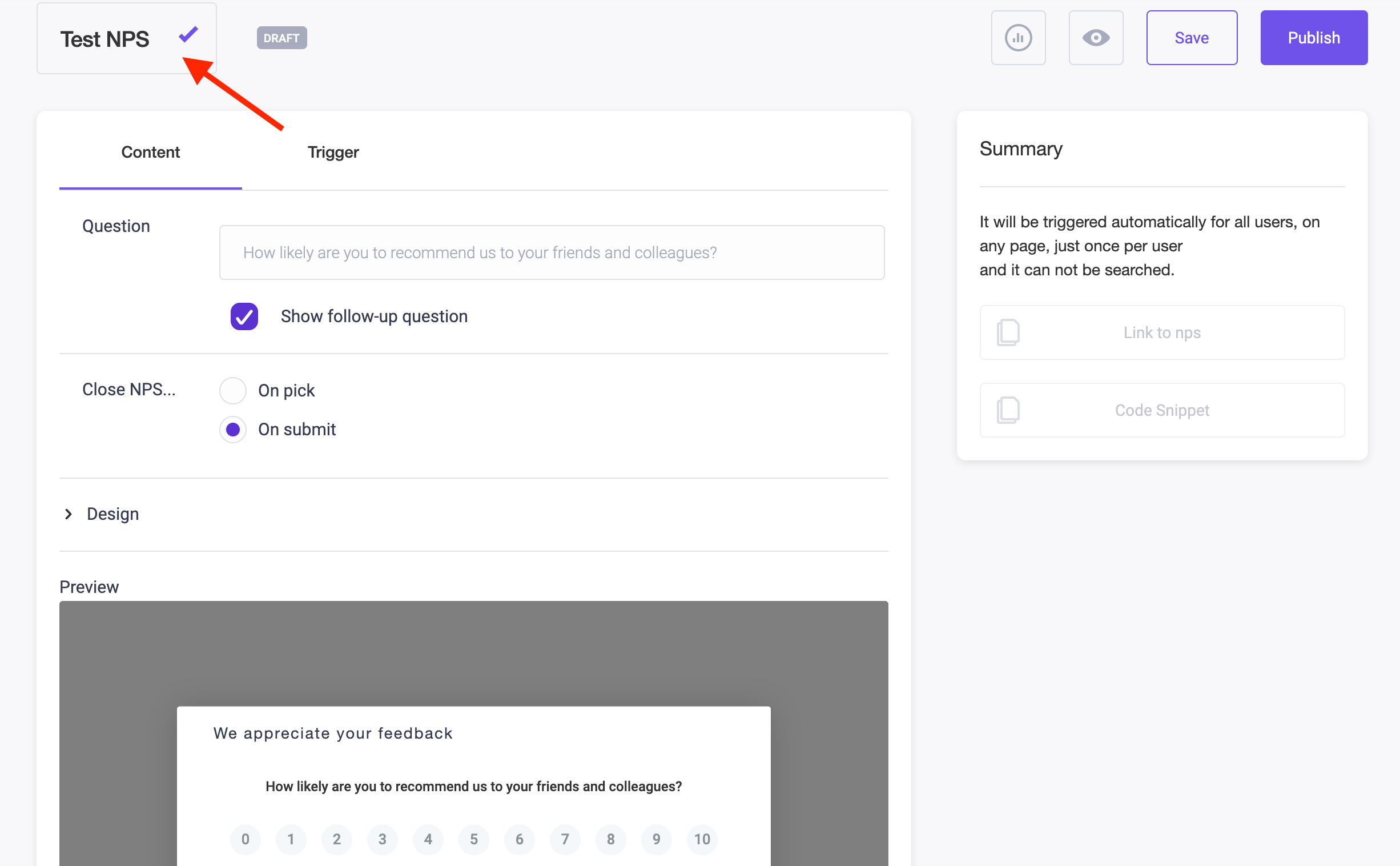Click the preview question text about recommending
Viewport: 1400px width, 866px height.
click(473, 787)
